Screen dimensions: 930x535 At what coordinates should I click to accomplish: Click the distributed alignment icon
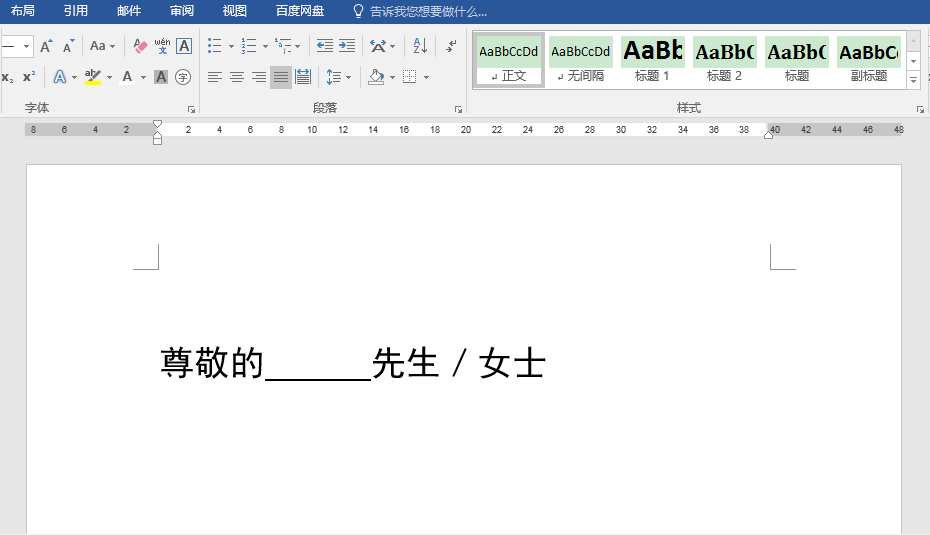[x=303, y=77]
